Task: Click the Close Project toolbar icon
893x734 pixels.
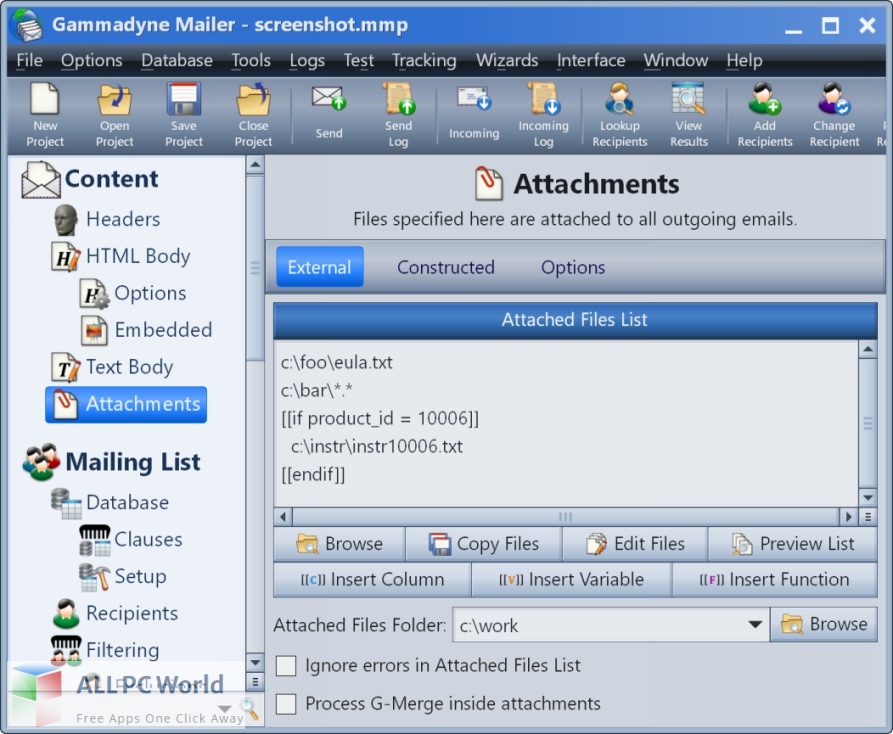Action: [253, 115]
